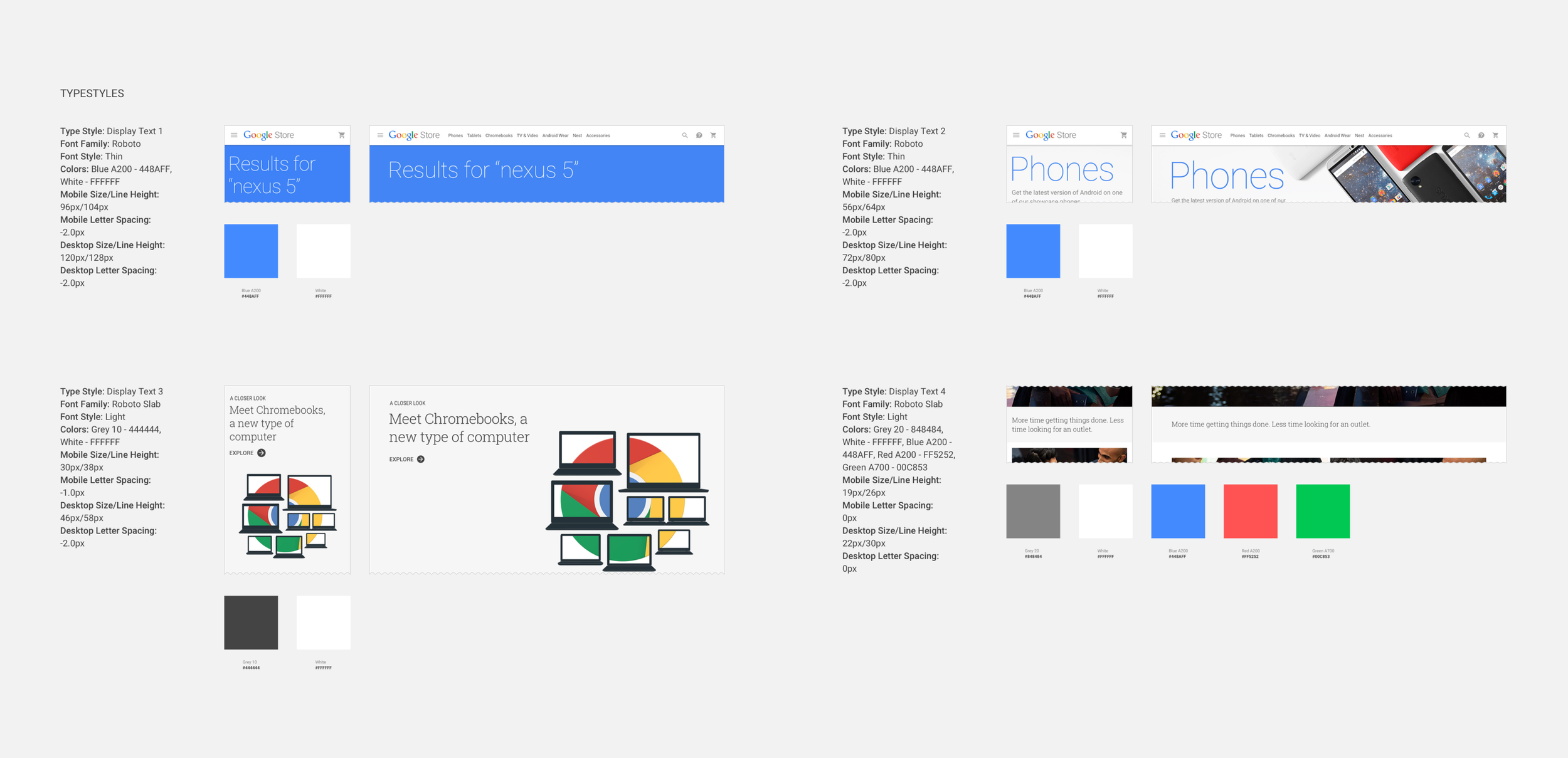
Task: Open hamburger menu in mobile "Results for nexus 5" mockup
Action: pyautogui.click(x=234, y=135)
